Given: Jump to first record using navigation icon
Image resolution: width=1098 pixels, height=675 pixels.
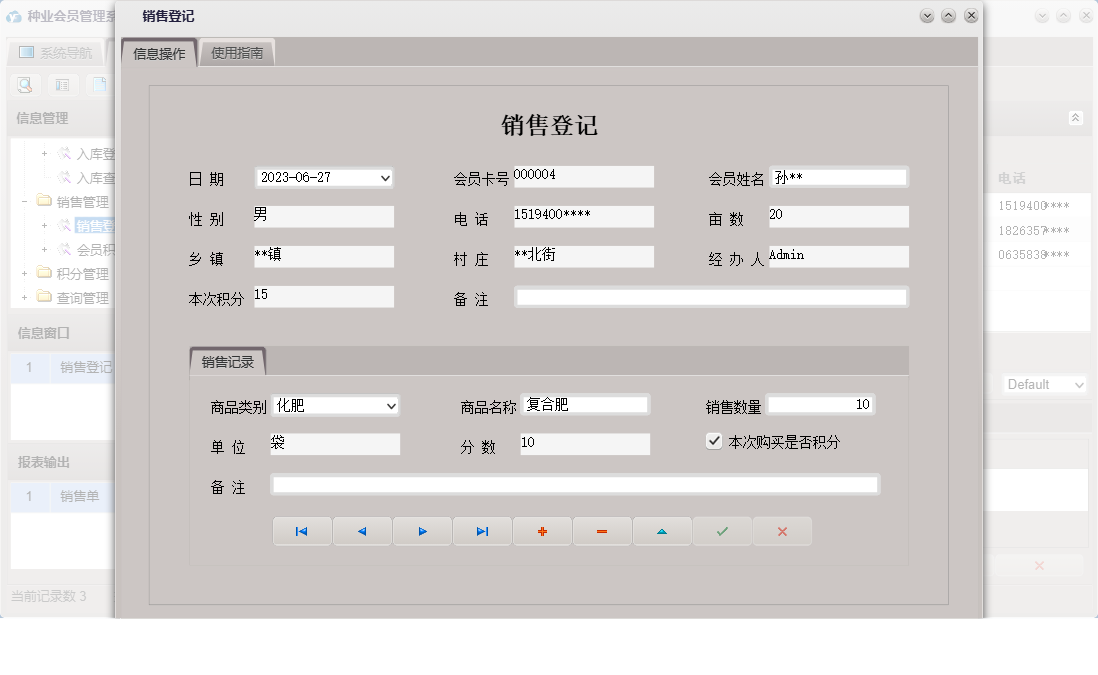Looking at the screenshot, I should pos(302,531).
